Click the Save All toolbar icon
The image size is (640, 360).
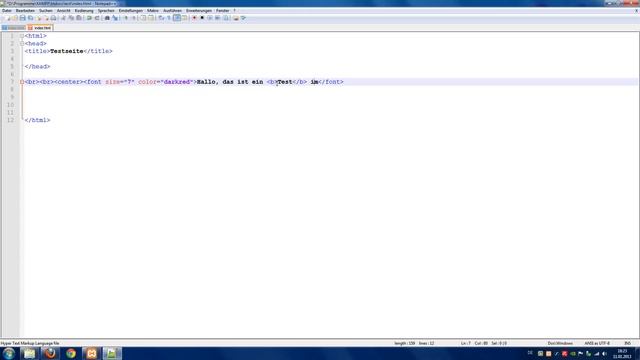click(x=31, y=18)
